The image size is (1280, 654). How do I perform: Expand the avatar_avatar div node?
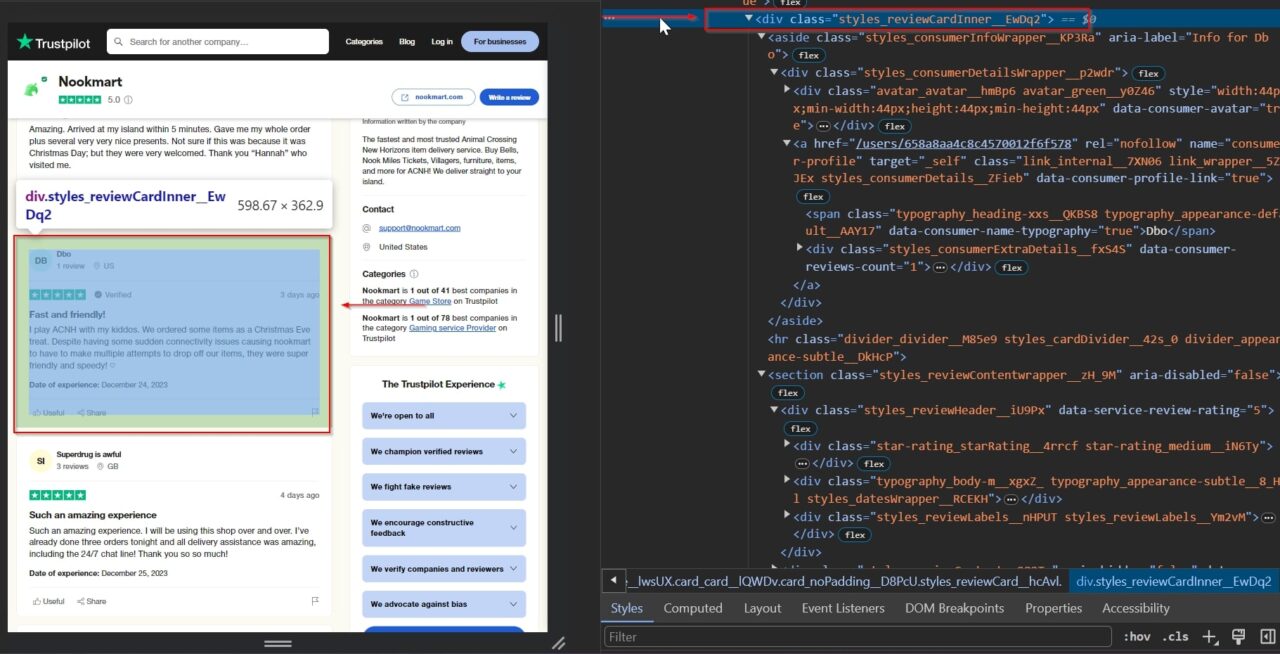click(x=787, y=91)
